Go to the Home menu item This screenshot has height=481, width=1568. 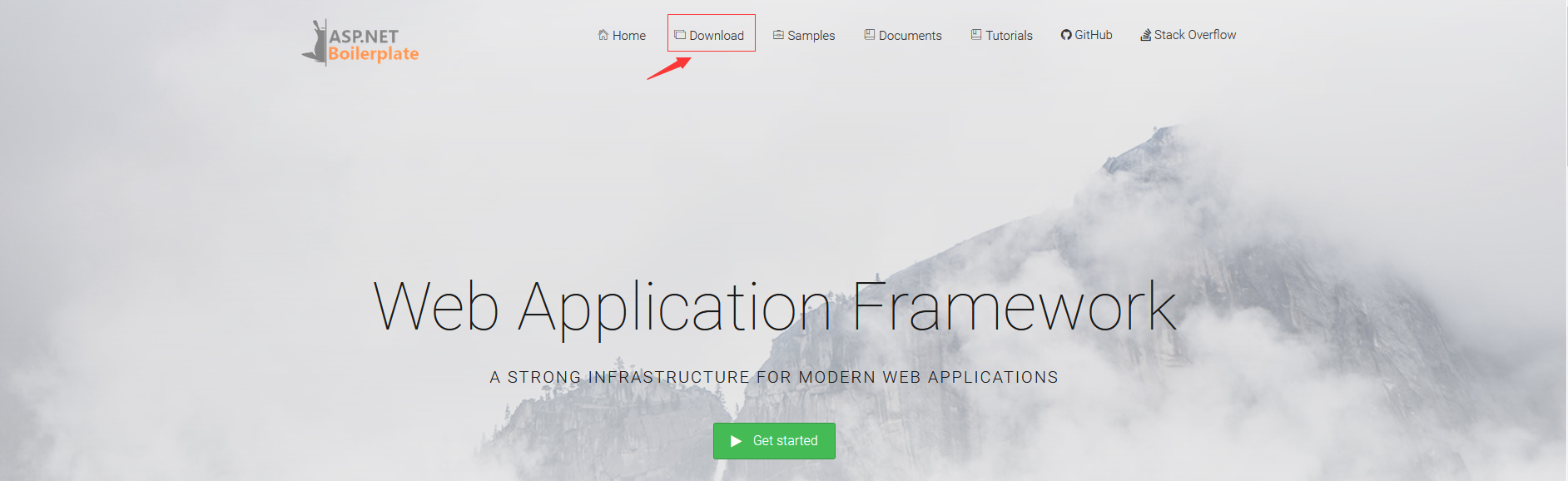tap(622, 35)
